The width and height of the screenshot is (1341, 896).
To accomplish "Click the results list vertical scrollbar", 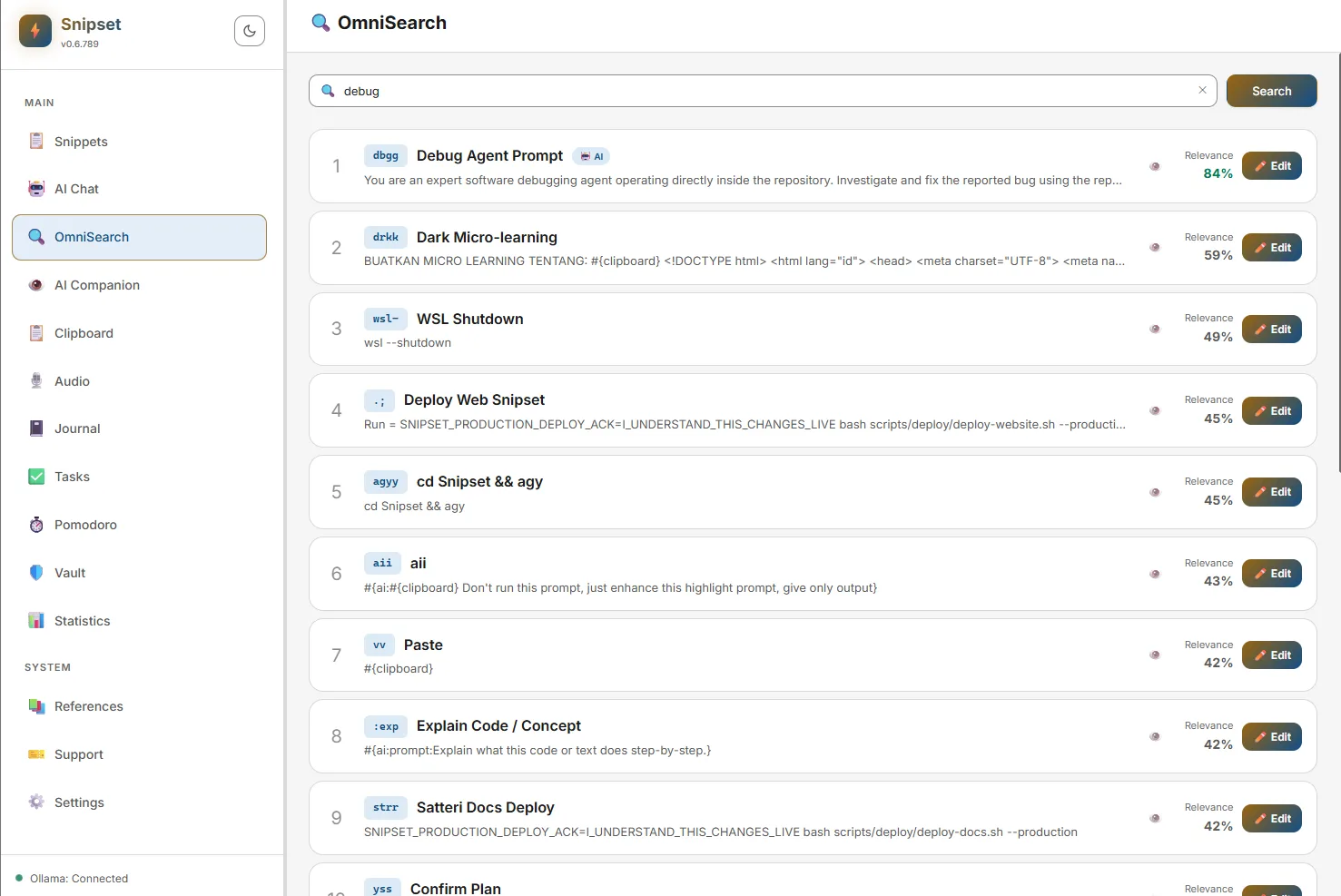I will (x=1338, y=263).
